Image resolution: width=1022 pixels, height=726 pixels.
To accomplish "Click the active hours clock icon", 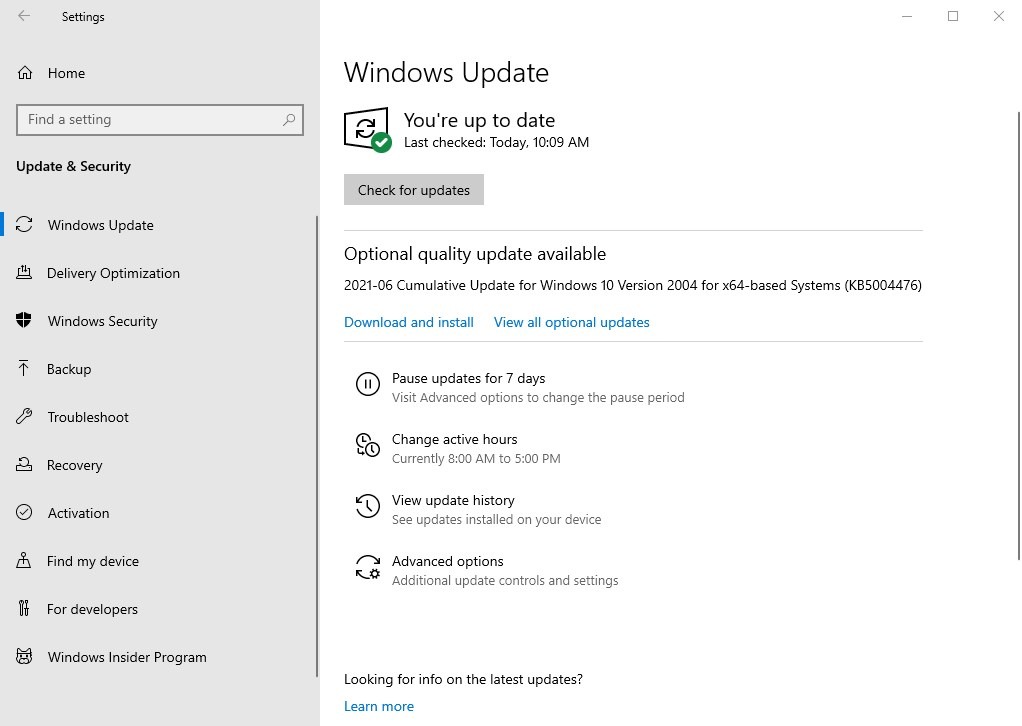I will [x=368, y=445].
